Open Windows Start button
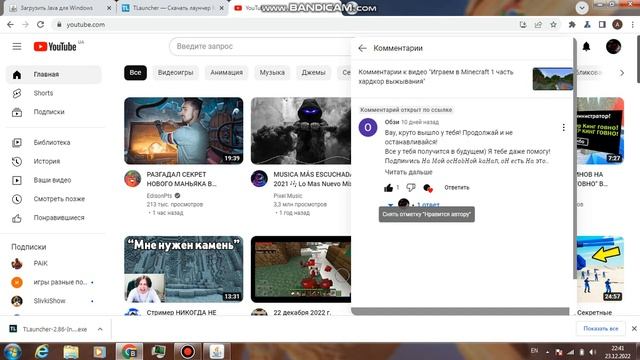 click(x=12, y=351)
